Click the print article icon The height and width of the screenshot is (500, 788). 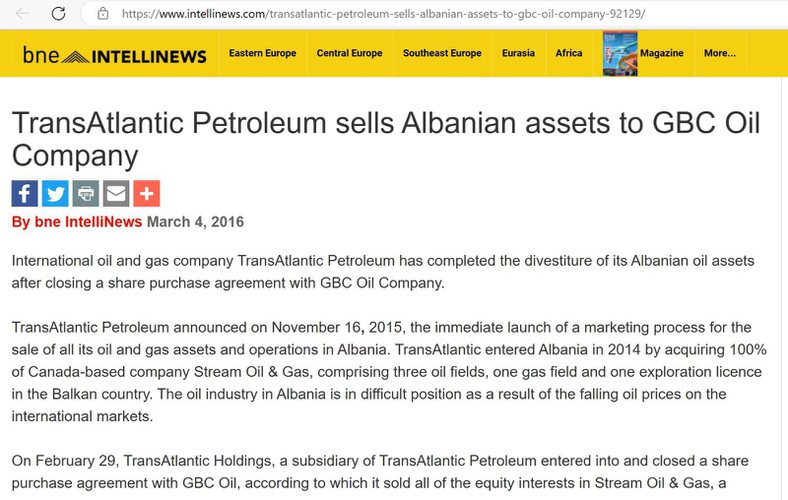(86, 193)
